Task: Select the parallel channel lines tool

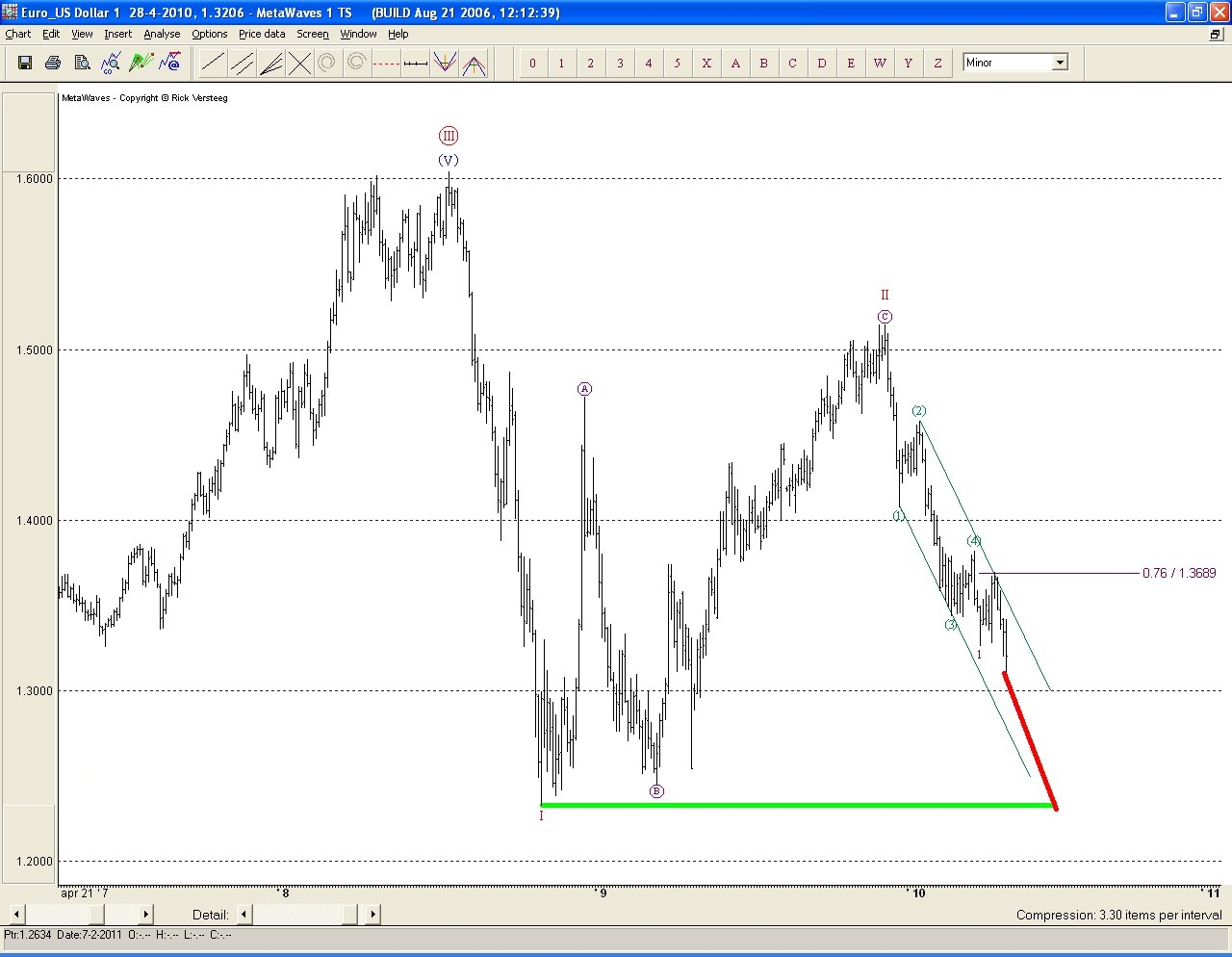Action: [243, 64]
